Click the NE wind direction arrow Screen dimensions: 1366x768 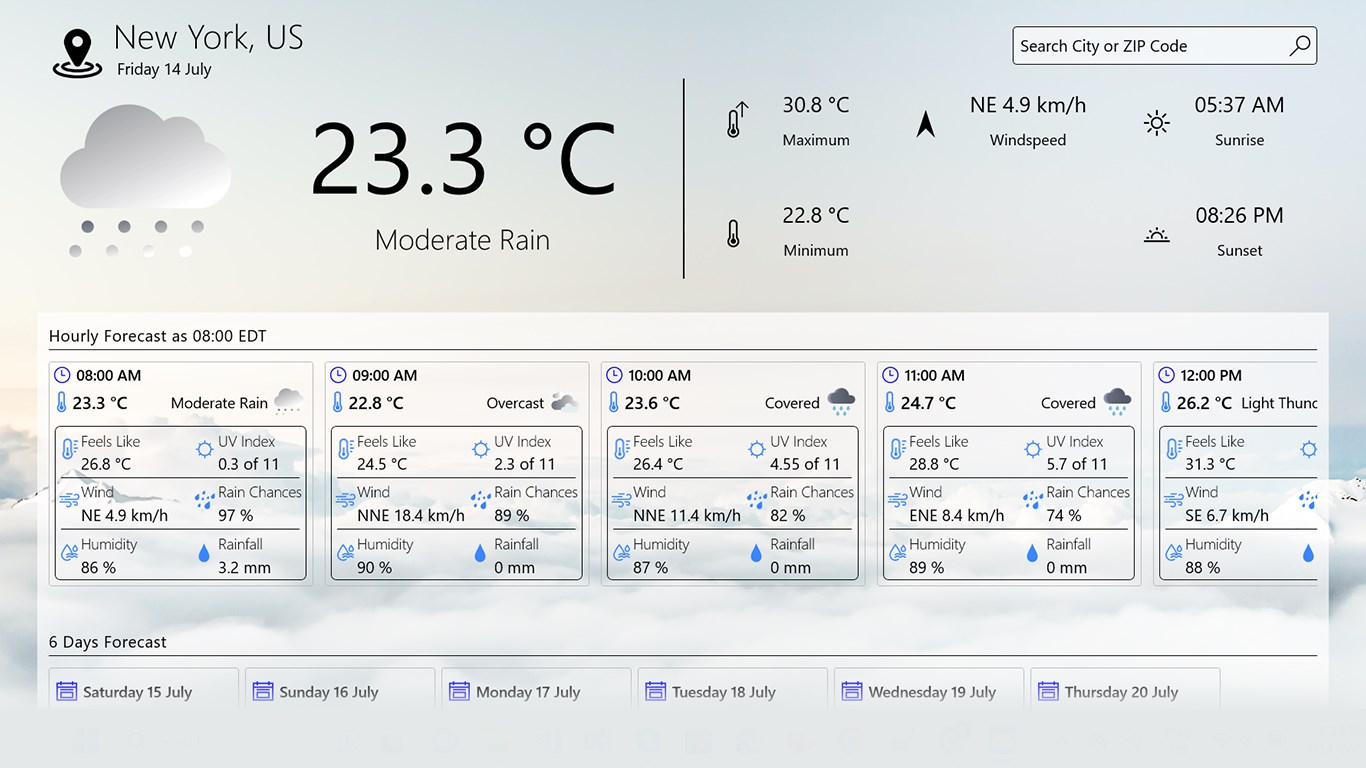click(925, 122)
